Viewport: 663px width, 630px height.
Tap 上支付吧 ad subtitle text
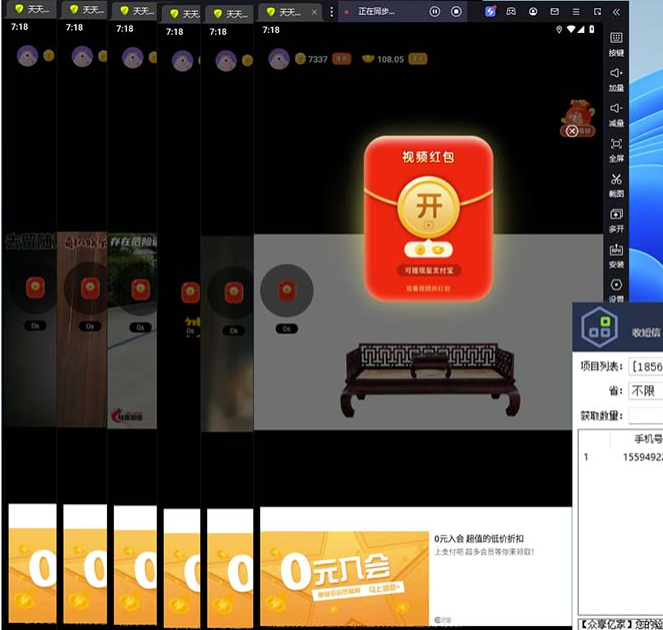click(484, 552)
